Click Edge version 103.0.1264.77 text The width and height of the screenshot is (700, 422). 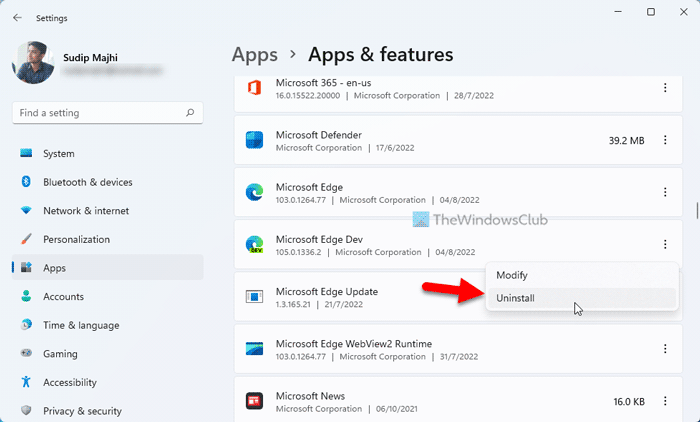[301, 200]
